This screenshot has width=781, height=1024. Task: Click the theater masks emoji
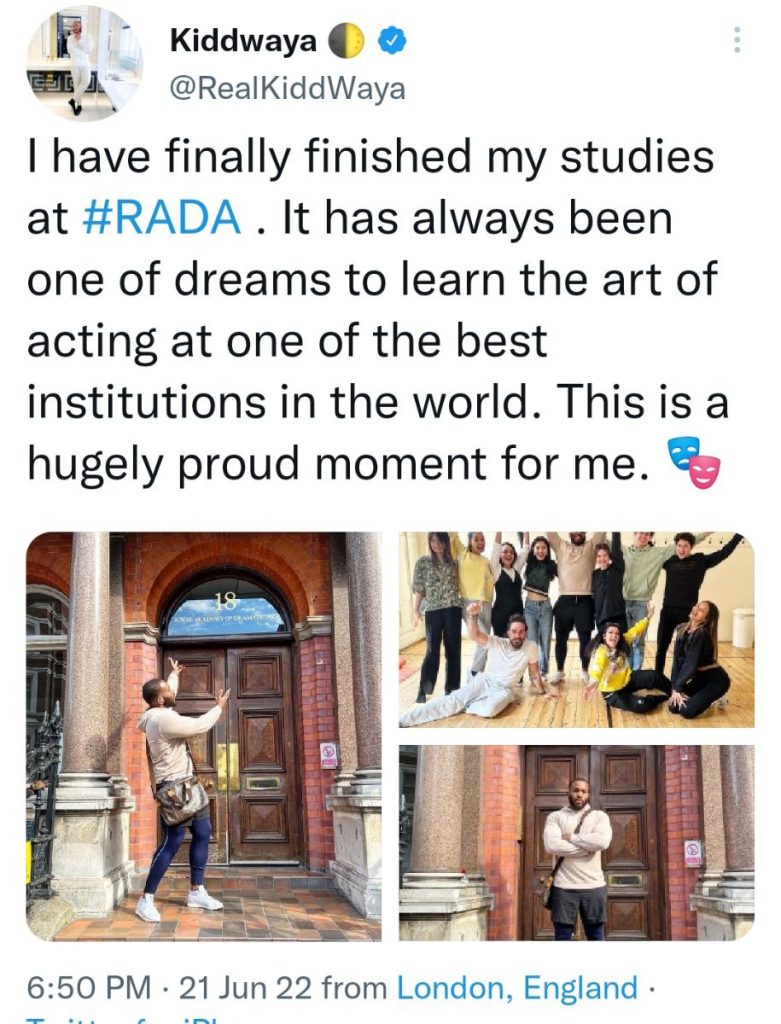click(693, 463)
